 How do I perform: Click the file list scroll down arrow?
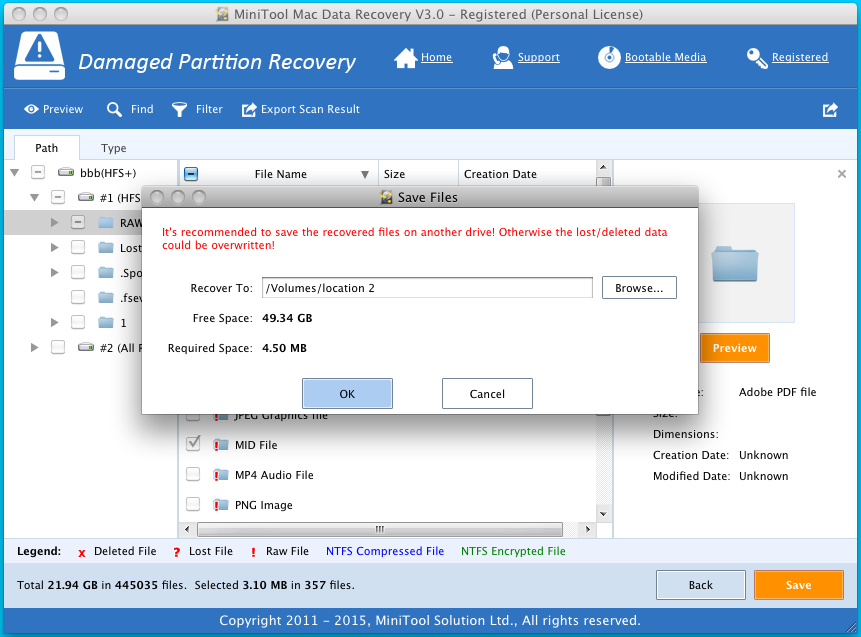pyautogui.click(x=603, y=514)
